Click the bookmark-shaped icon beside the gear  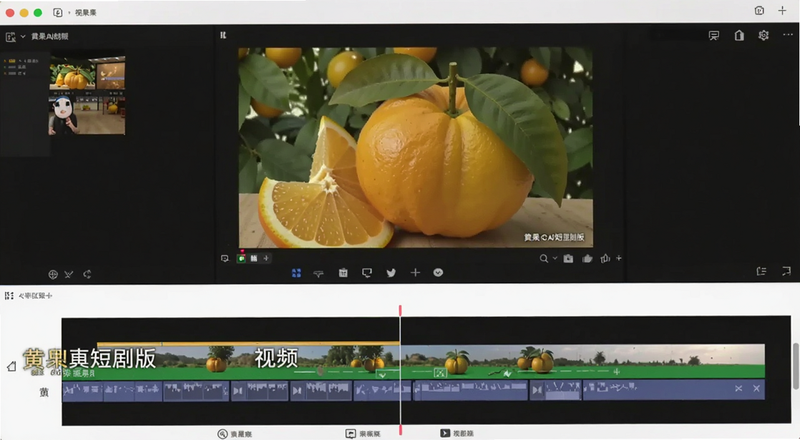(739, 35)
